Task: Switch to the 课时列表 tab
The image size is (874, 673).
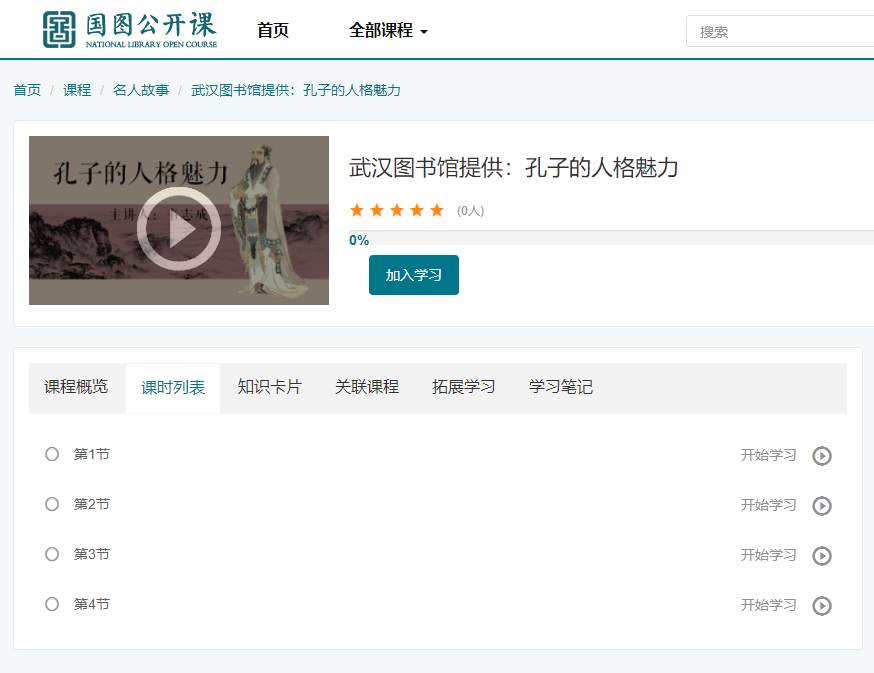Action: click(x=173, y=388)
